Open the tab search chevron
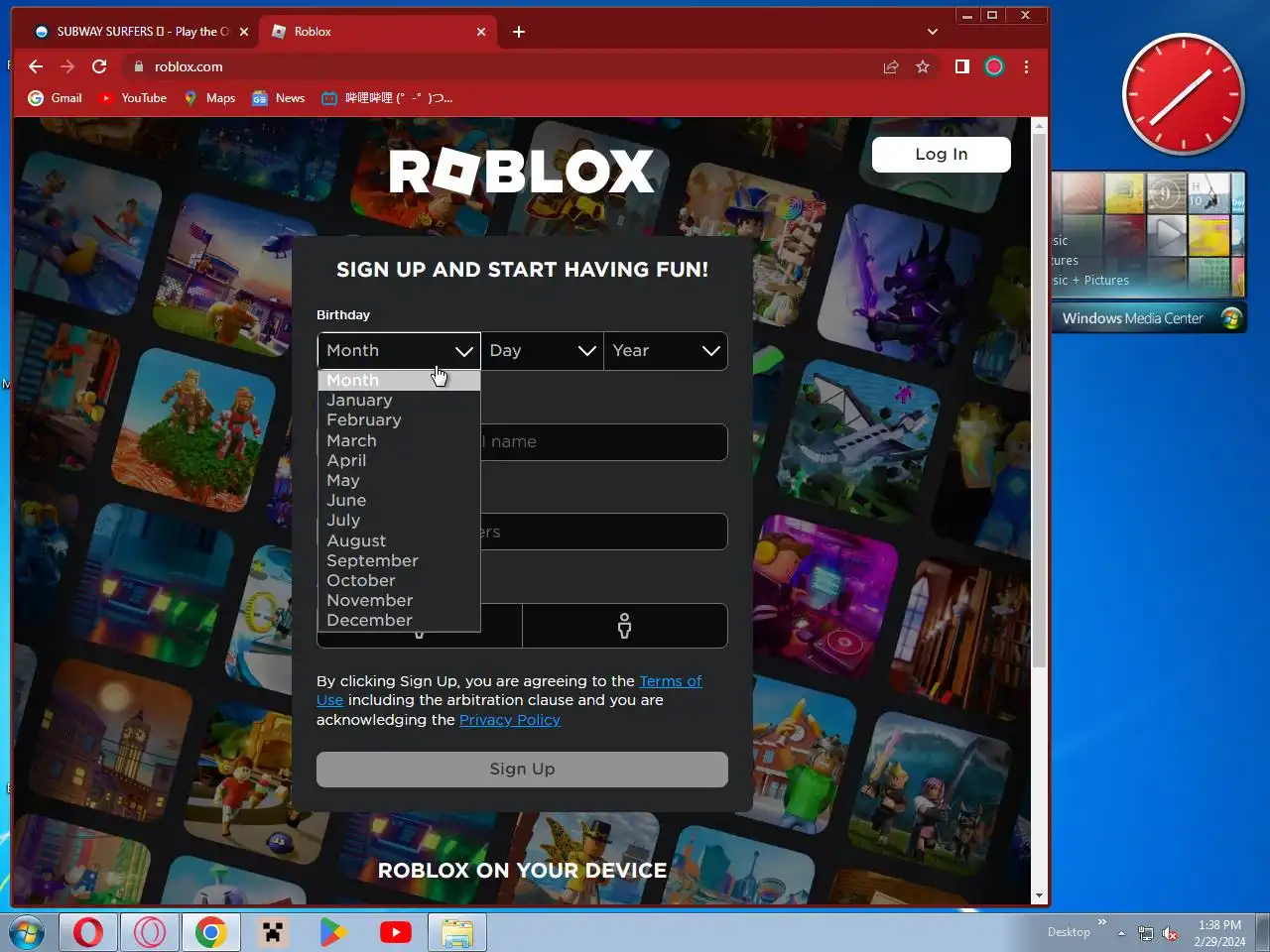 point(933,32)
